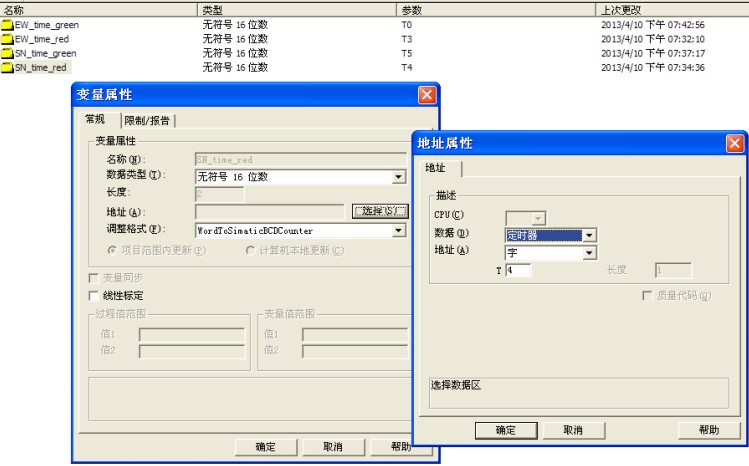Click the EW_time_red tag icon
This screenshot has height=466, width=749.
pos(7,39)
